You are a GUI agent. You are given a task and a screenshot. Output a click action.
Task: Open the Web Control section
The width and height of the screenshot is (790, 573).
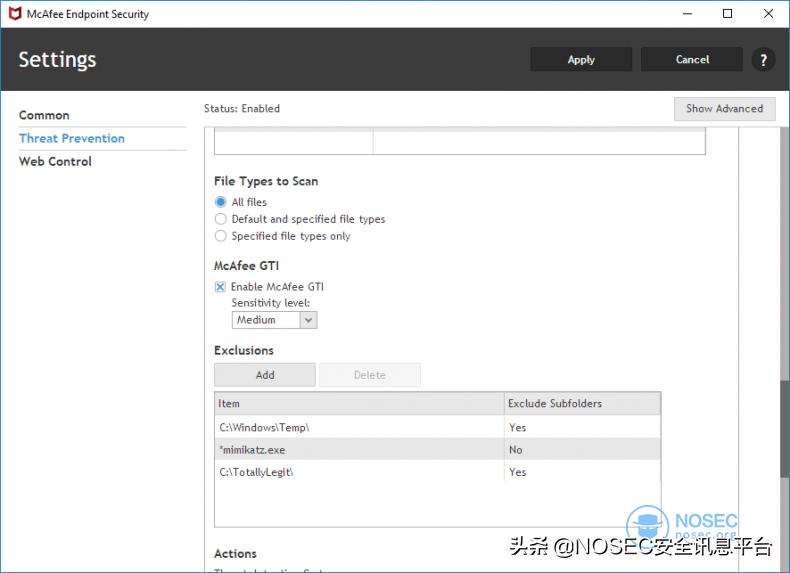55,162
